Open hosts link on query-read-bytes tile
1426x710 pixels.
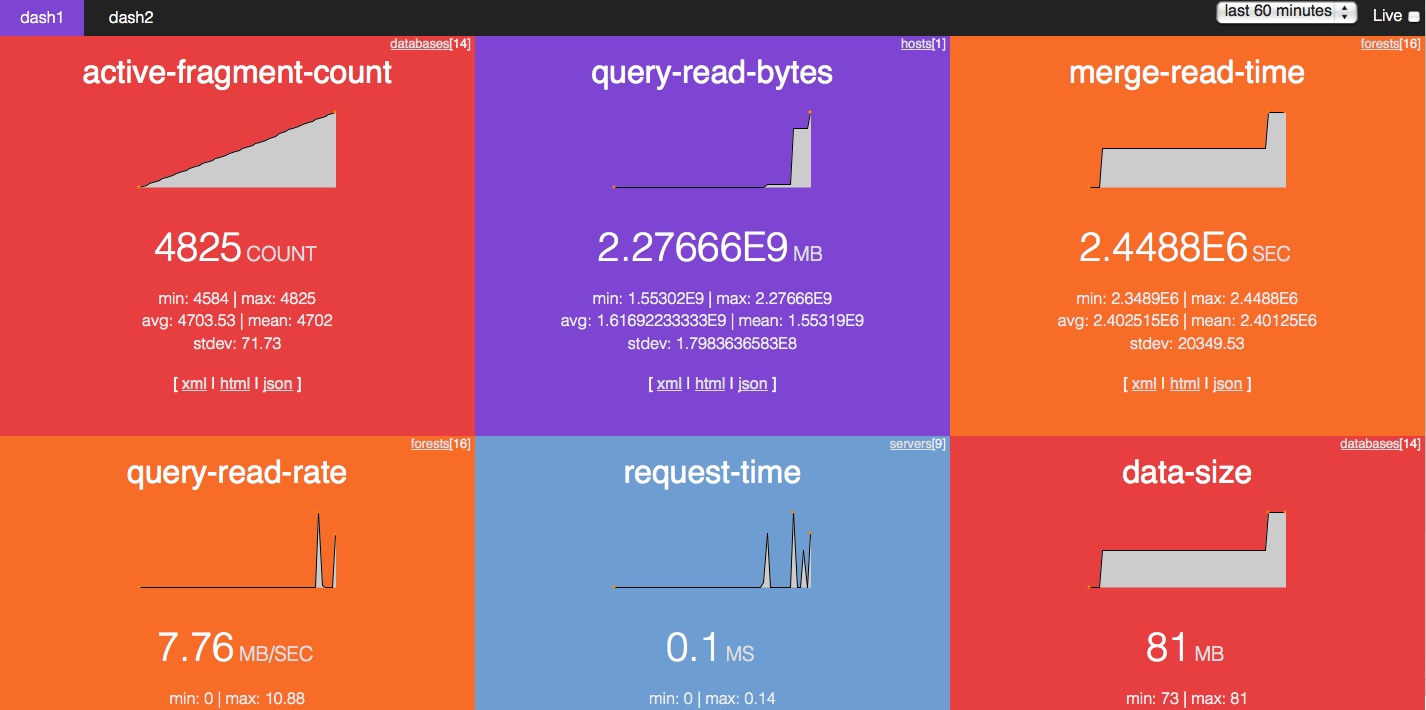click(915, 44)
